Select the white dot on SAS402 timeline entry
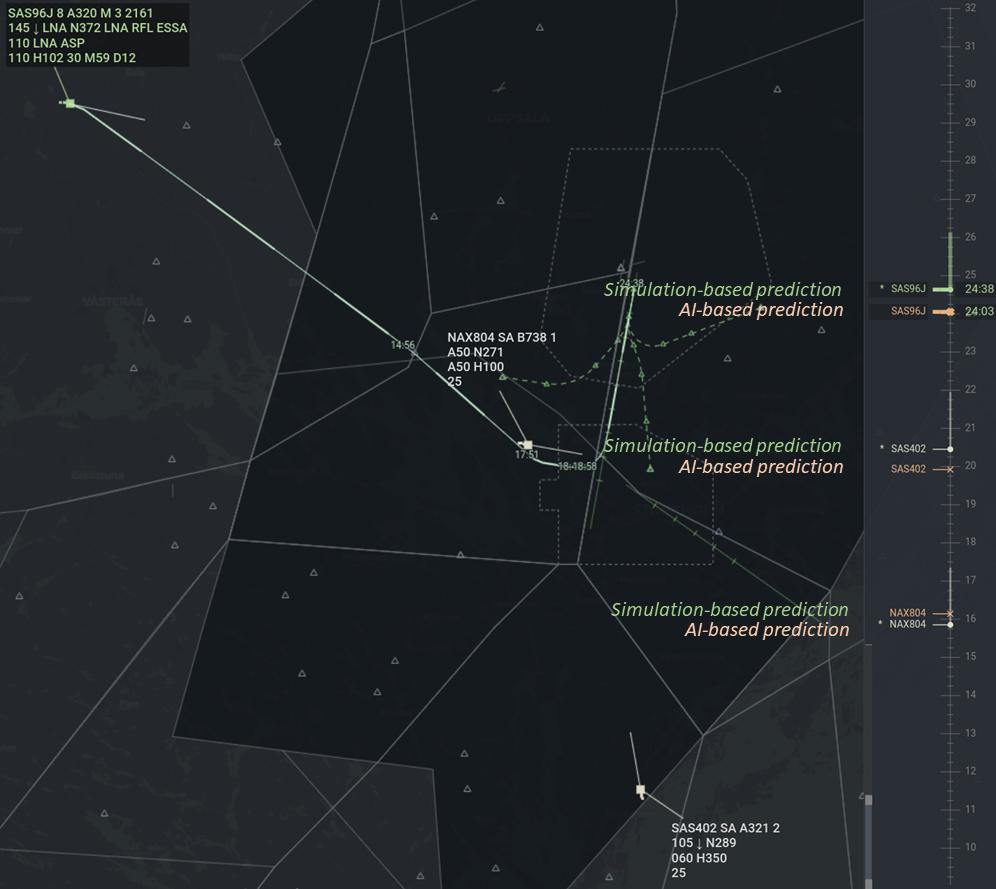 (950, 449)
